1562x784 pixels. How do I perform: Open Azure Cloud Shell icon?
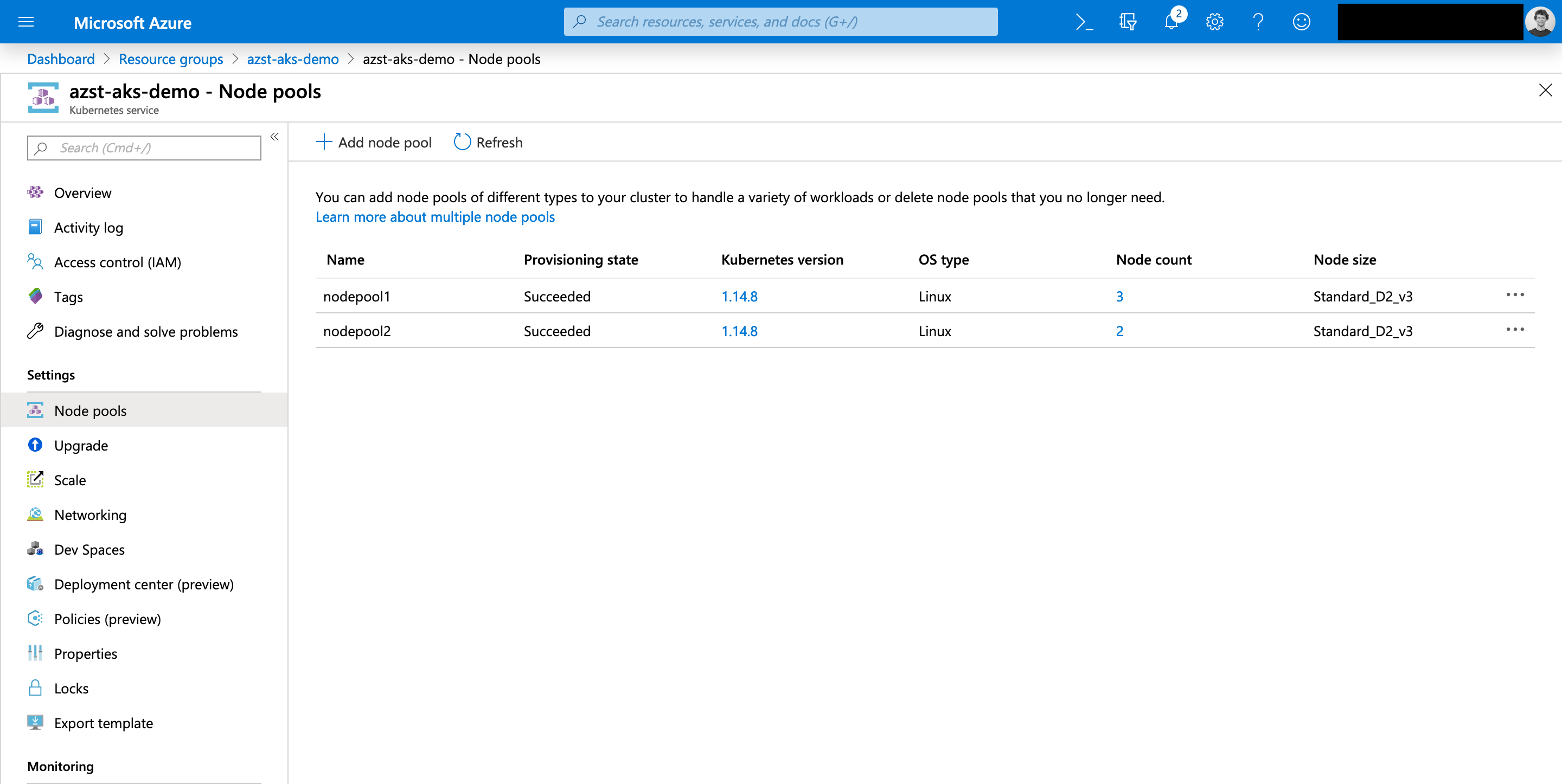coord(1084,22)
